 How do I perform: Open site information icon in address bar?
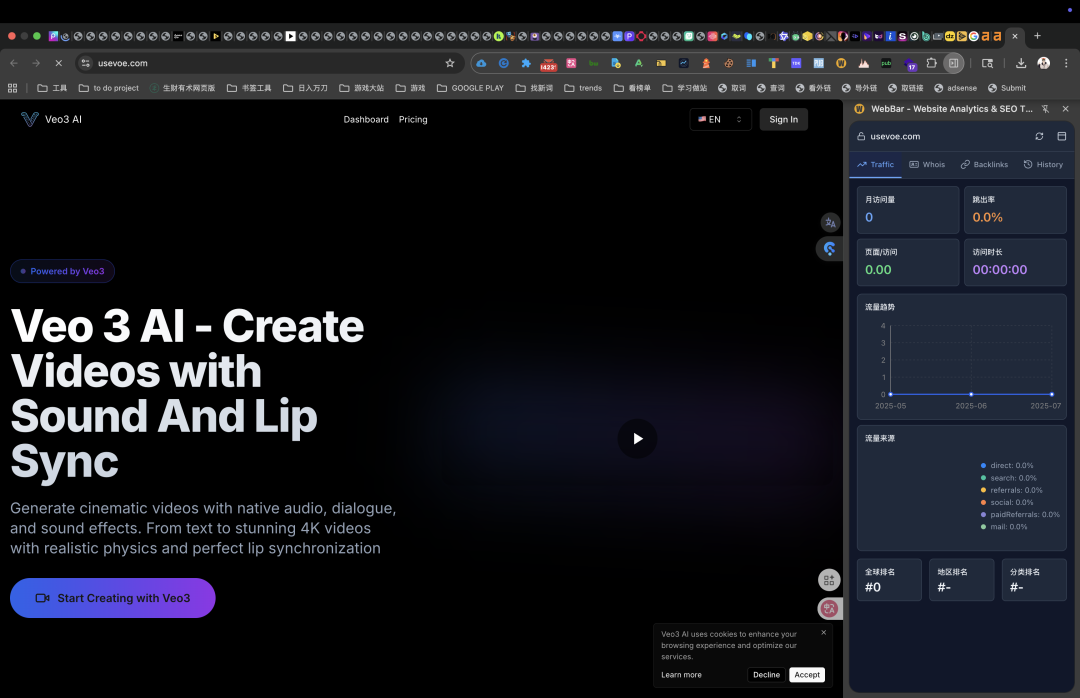pyautogui.click(x=85, y=63)
